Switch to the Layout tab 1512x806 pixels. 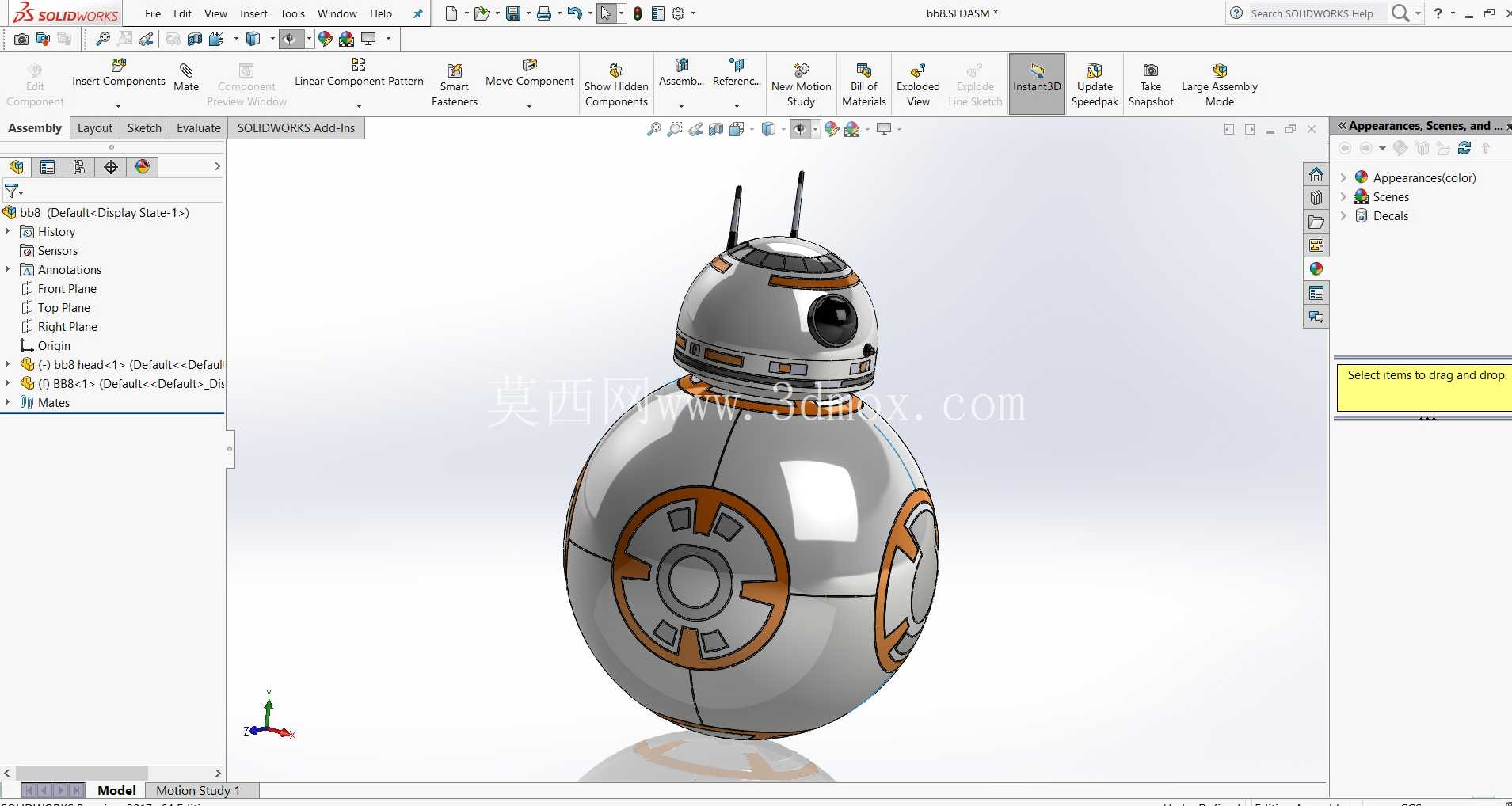95,128
